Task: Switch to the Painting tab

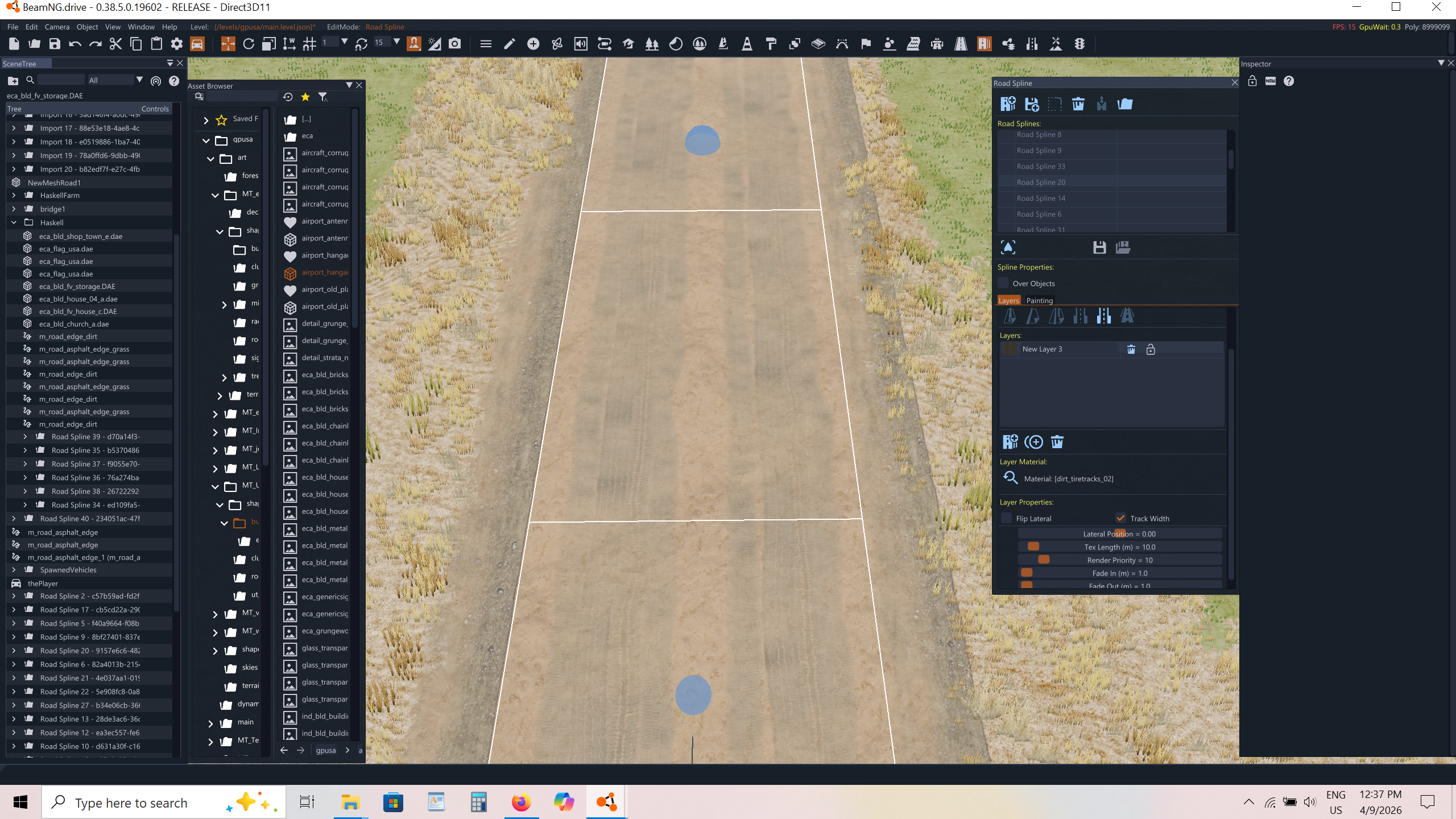Action: (1039, 300)
